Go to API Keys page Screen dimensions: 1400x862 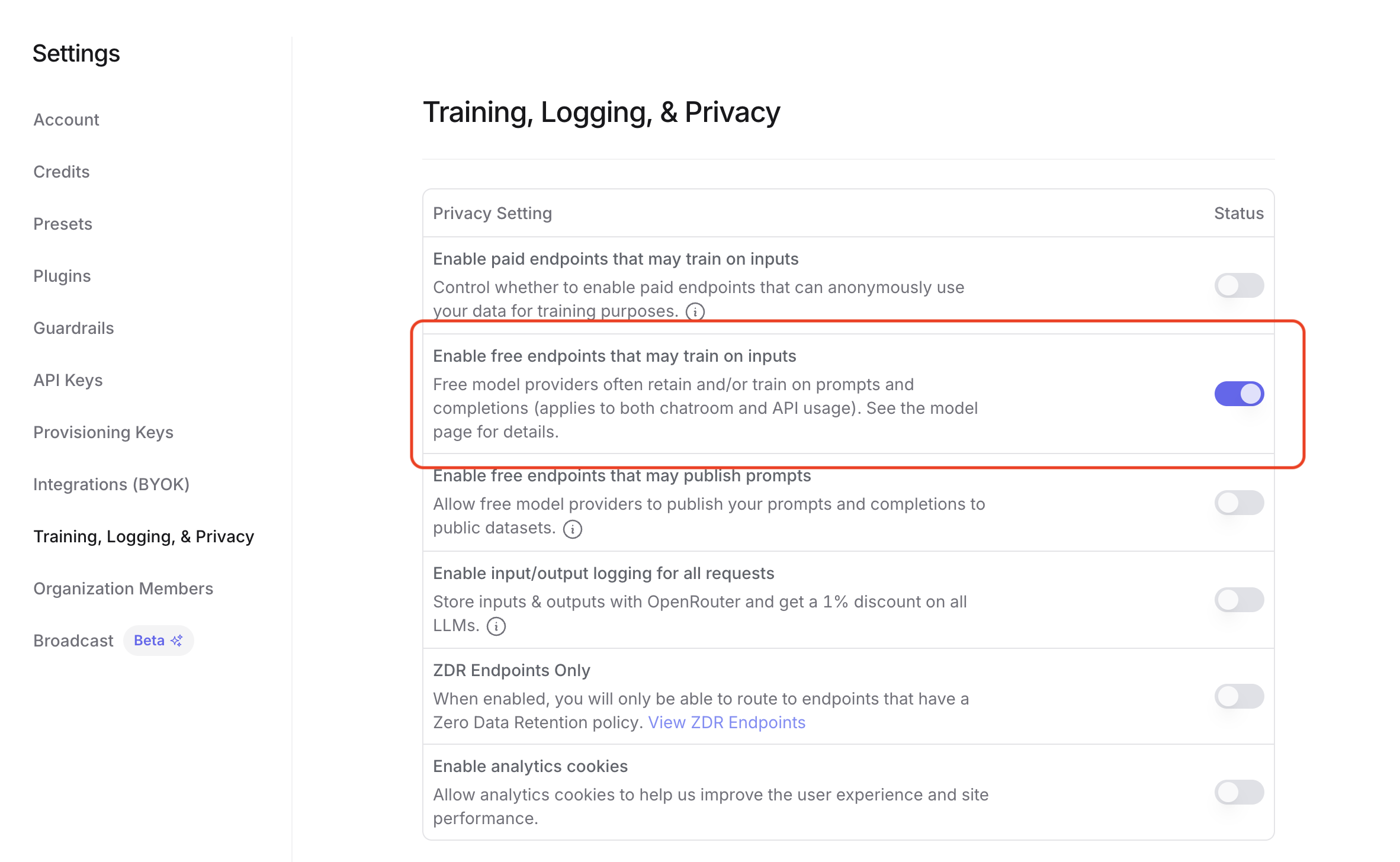tap(68, 380)
